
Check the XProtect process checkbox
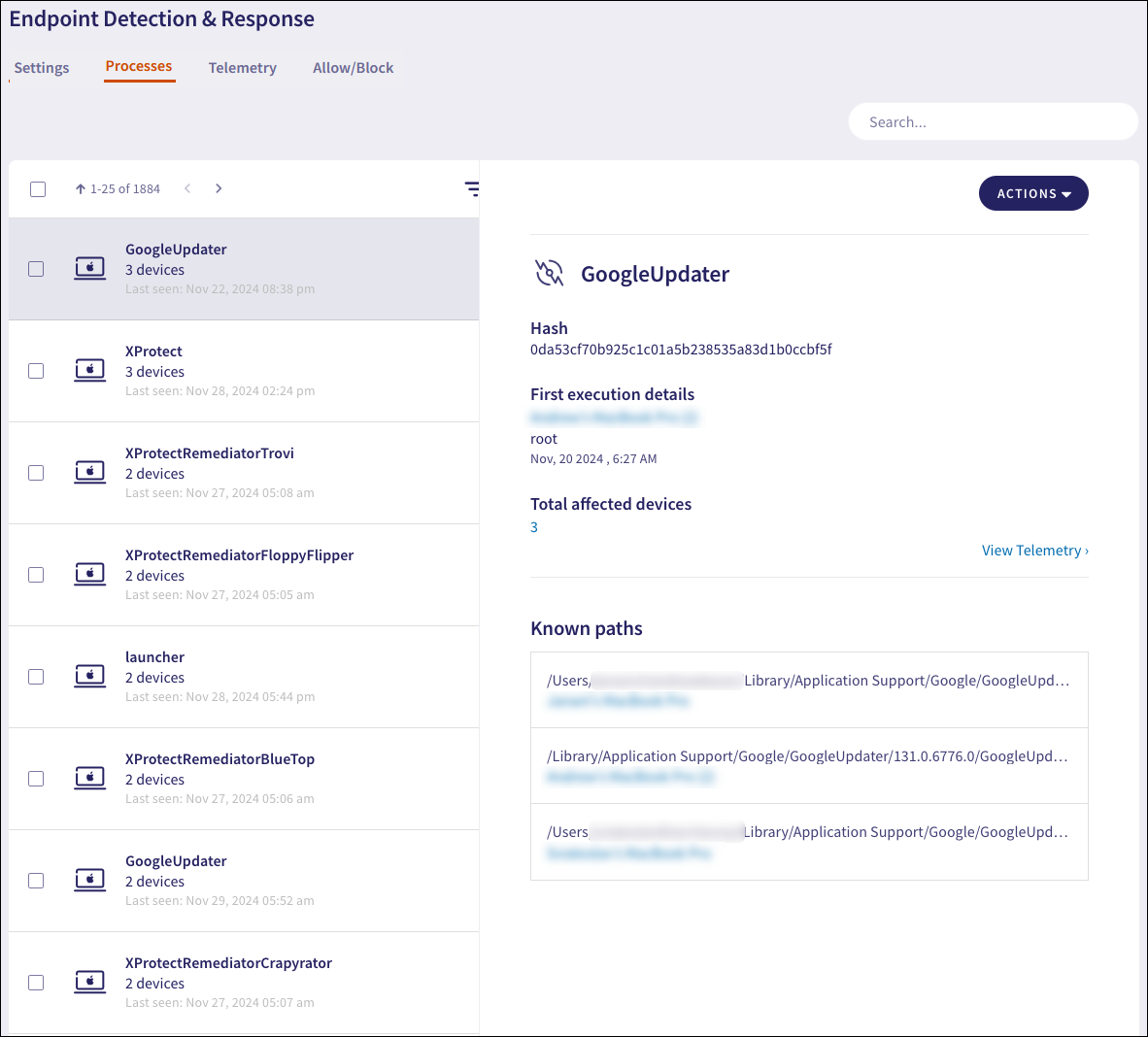click(x=36, y=371)
